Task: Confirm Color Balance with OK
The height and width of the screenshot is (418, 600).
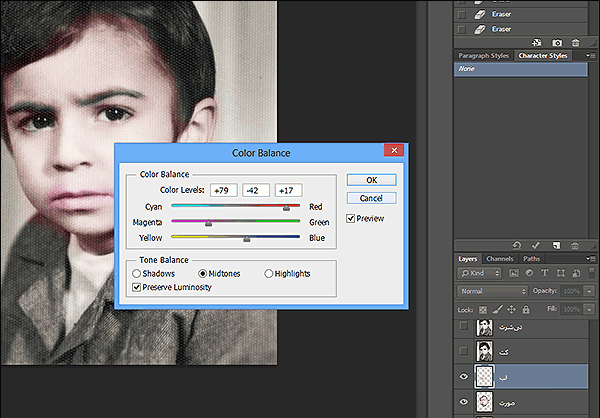Action: (372, 180)
